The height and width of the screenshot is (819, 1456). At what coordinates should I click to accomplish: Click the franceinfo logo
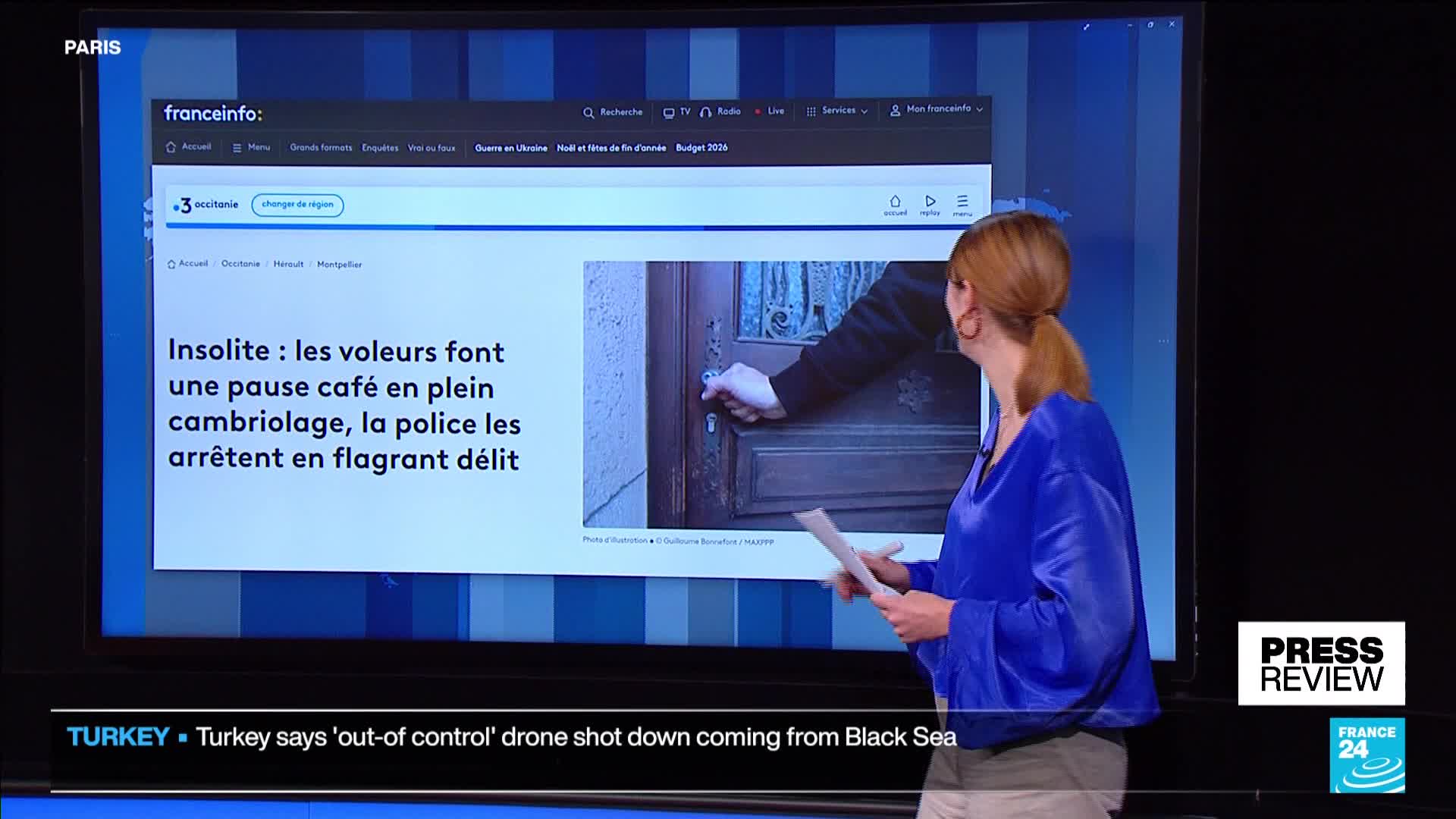212,114
